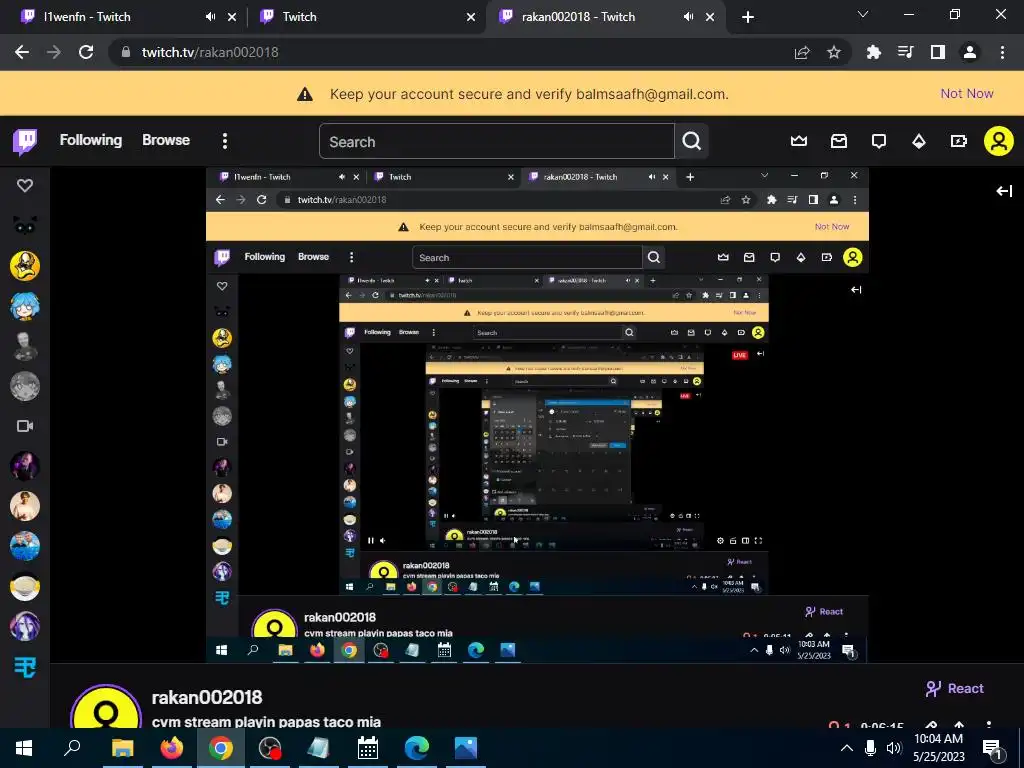The height and width of the screenshot is (768, 1024).
Task: Open the Twitch home logo
Action: coord(25,141)
